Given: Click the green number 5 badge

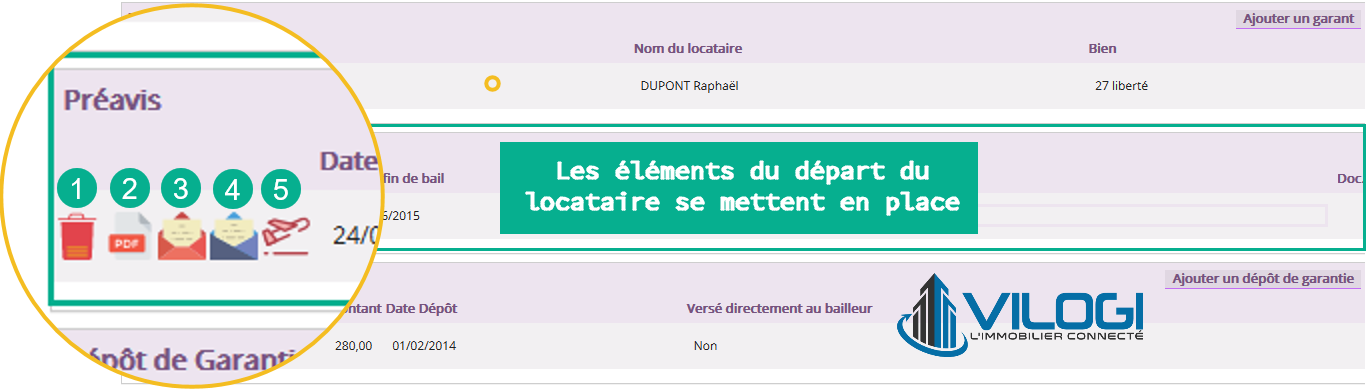Looking at the screenshot, I should coord(281,188).
